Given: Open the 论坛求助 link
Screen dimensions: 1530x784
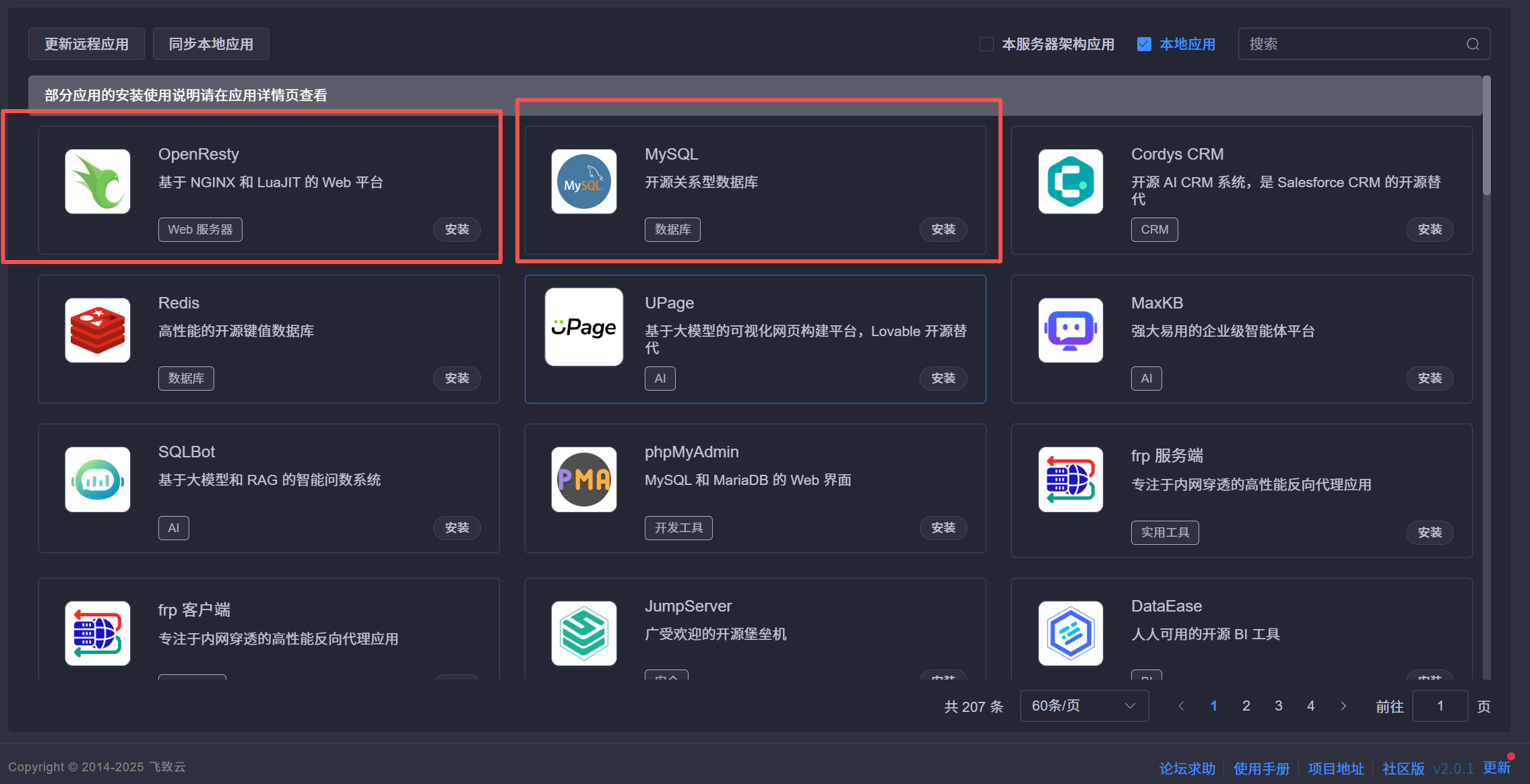Looking at the screenshot, I should 1186,767.
